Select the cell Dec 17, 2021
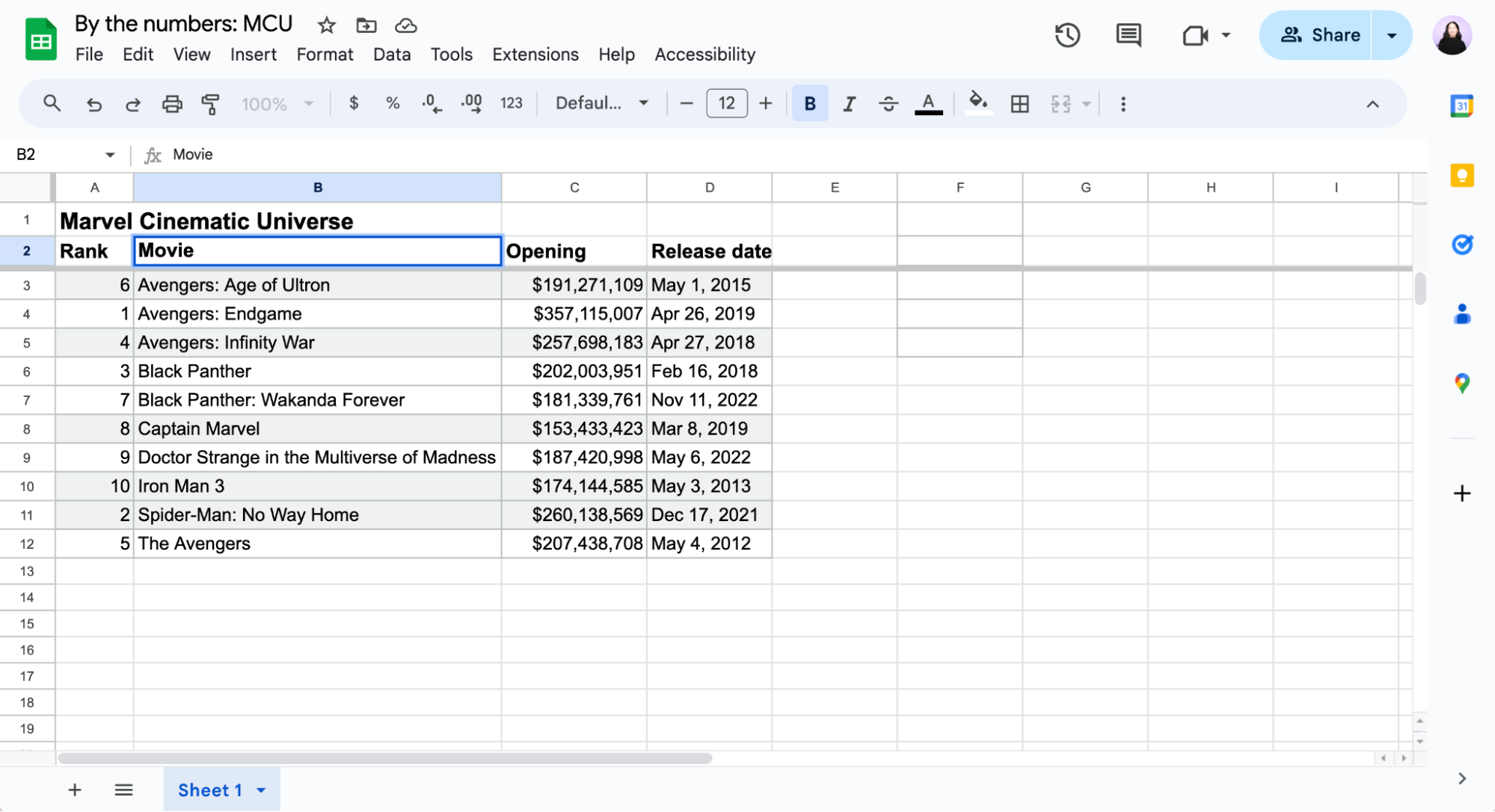1495x812 pixels. click(x=709, y=515)
